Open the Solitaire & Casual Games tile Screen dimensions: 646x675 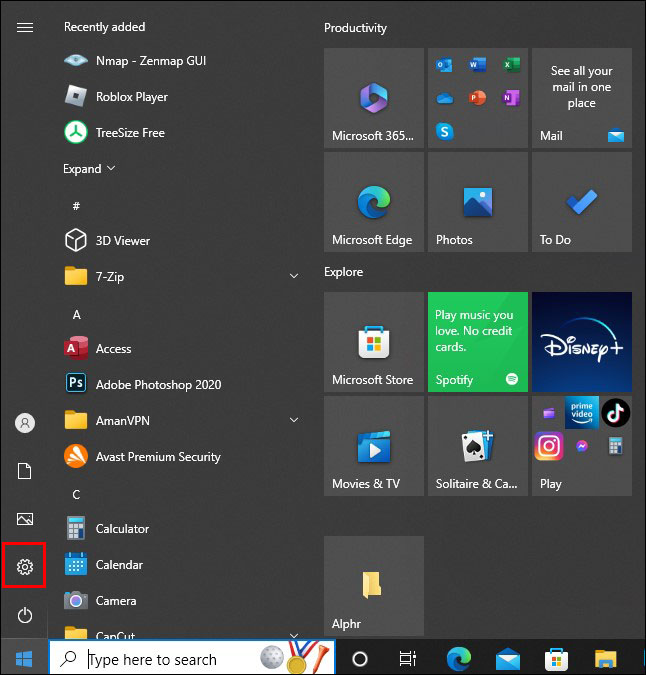478,446
